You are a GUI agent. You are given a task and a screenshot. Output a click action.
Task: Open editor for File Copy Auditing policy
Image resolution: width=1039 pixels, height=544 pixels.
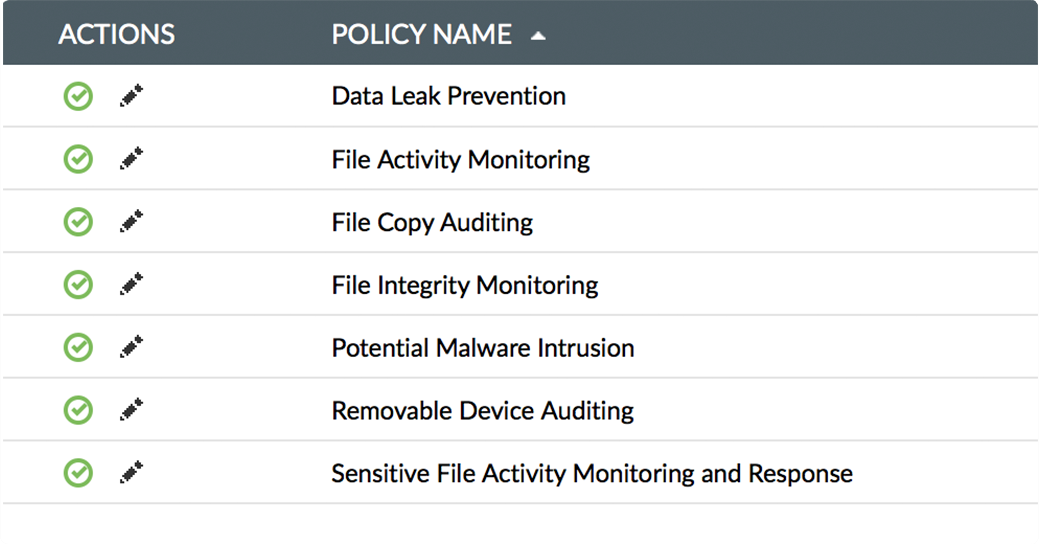[131, 222]
